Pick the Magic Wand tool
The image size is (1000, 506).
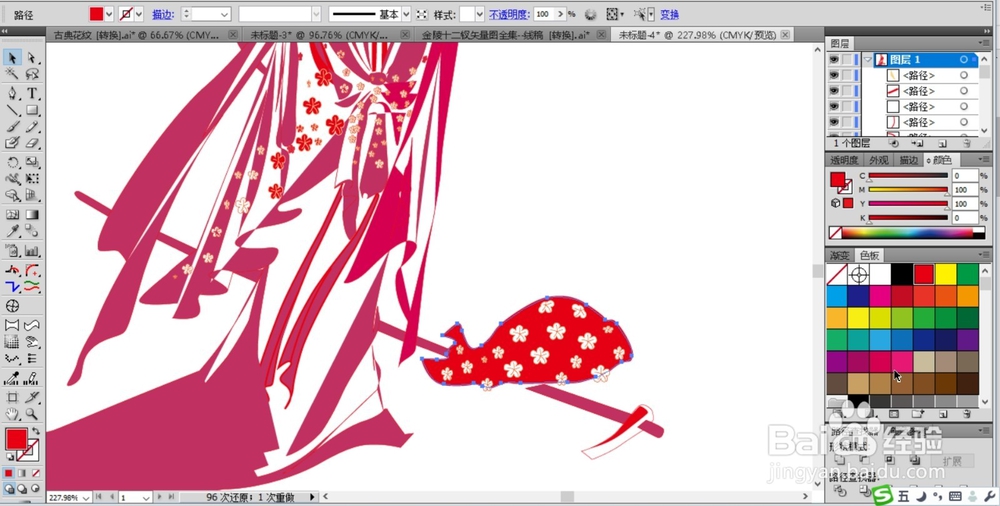pos(12,75)
